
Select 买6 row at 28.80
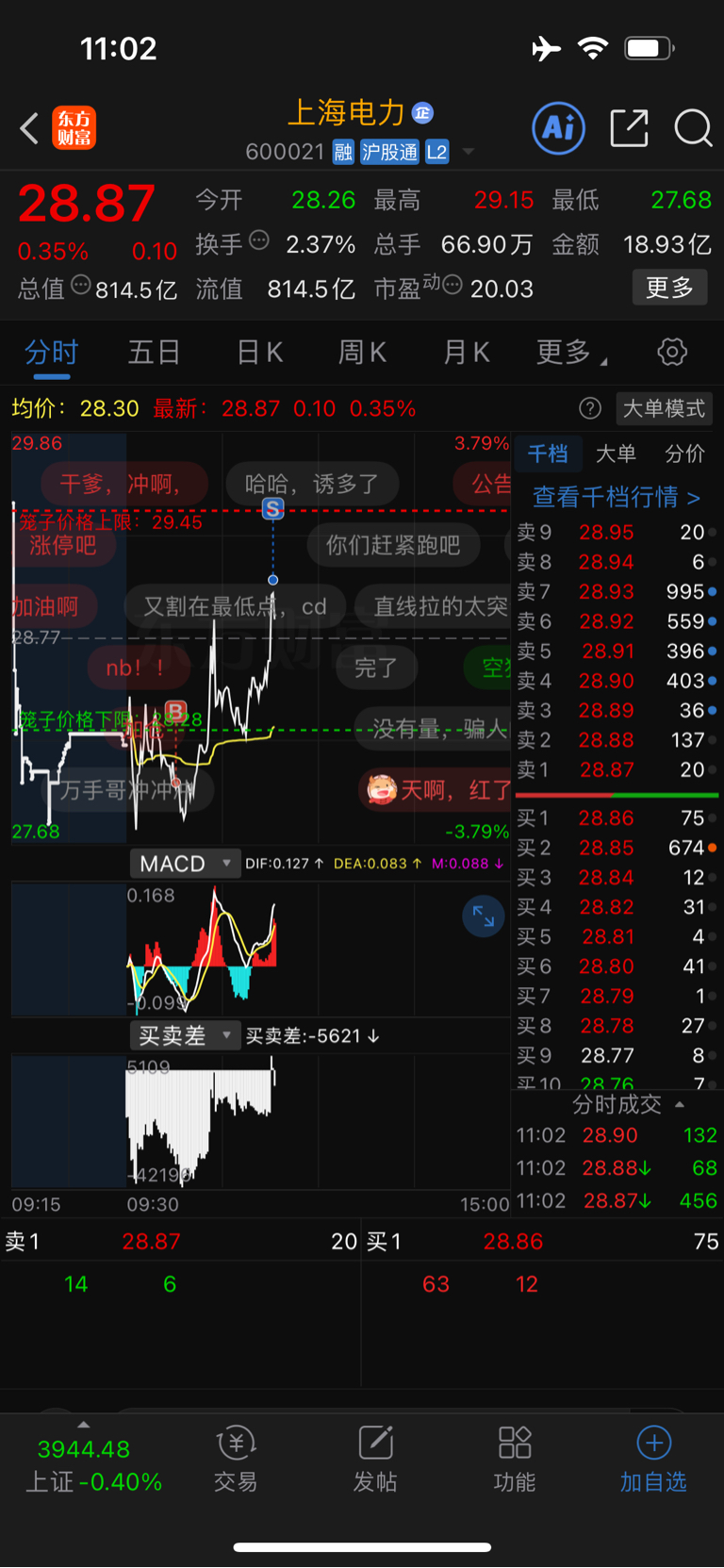click(617, 966)
